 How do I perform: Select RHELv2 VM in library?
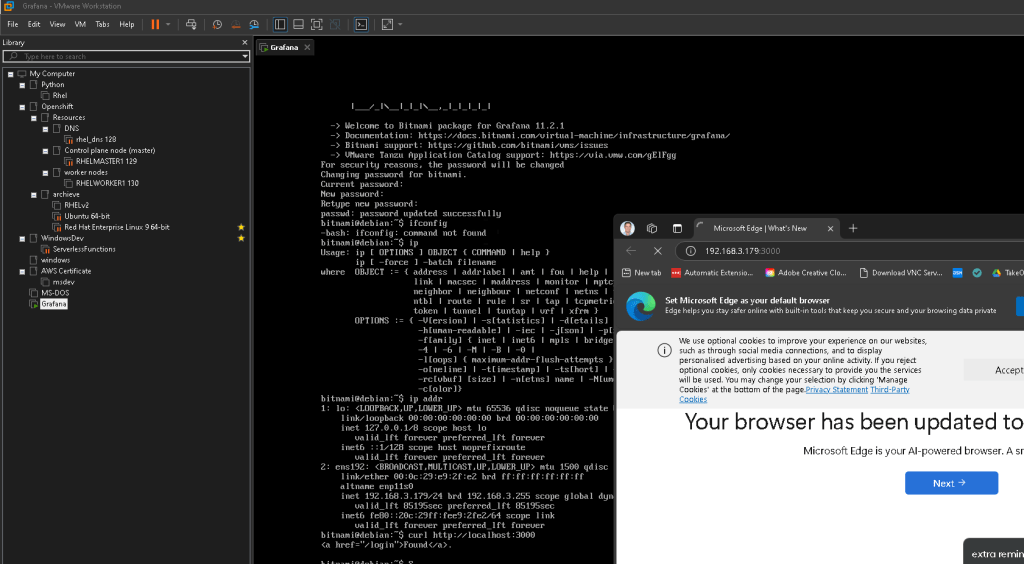(76, 205)
